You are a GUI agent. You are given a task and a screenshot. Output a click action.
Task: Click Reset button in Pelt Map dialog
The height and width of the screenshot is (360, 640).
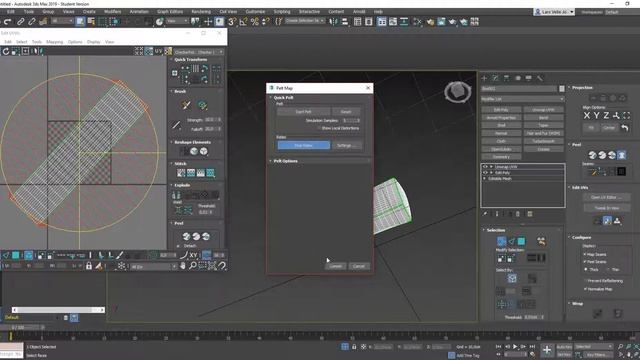point(346,111)
